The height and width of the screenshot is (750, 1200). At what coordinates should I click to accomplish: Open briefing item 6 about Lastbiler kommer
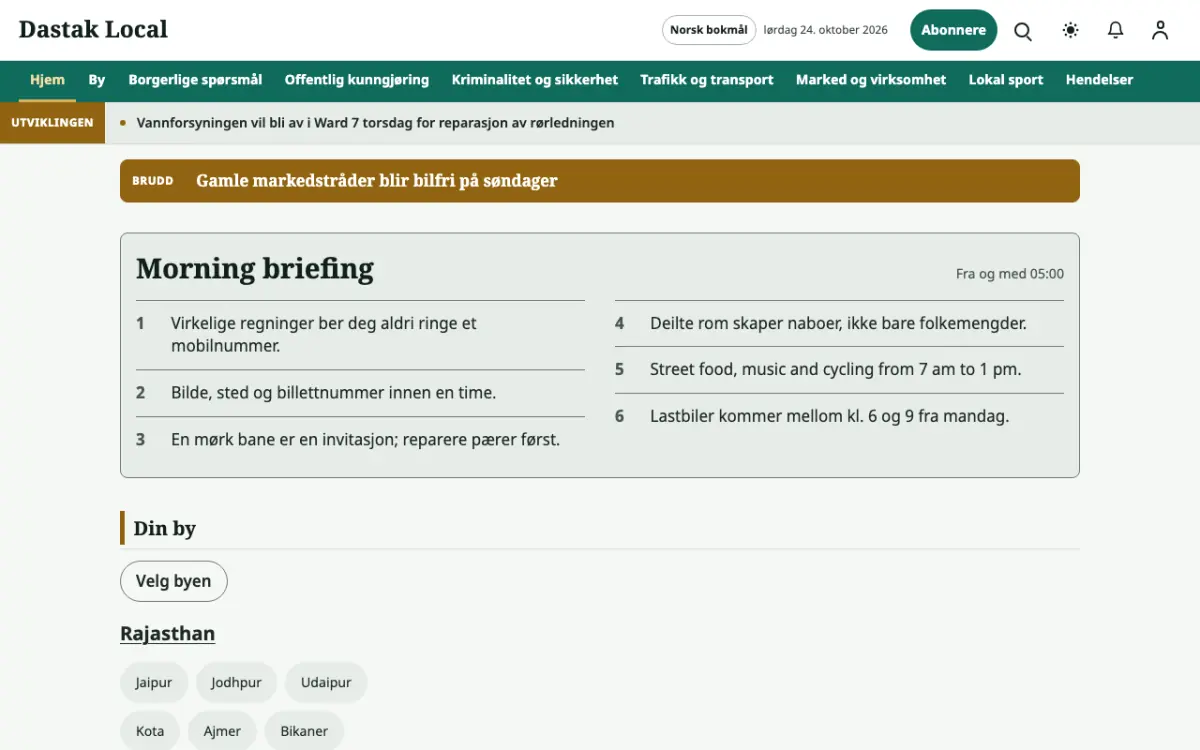(x=839, y=416)
